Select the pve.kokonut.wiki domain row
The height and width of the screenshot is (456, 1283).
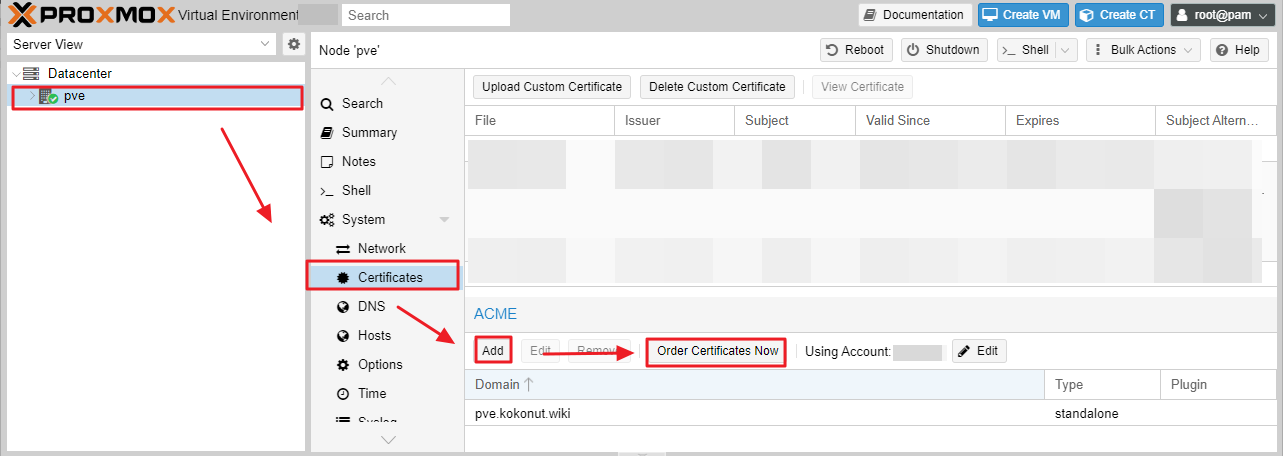point(871,413)
